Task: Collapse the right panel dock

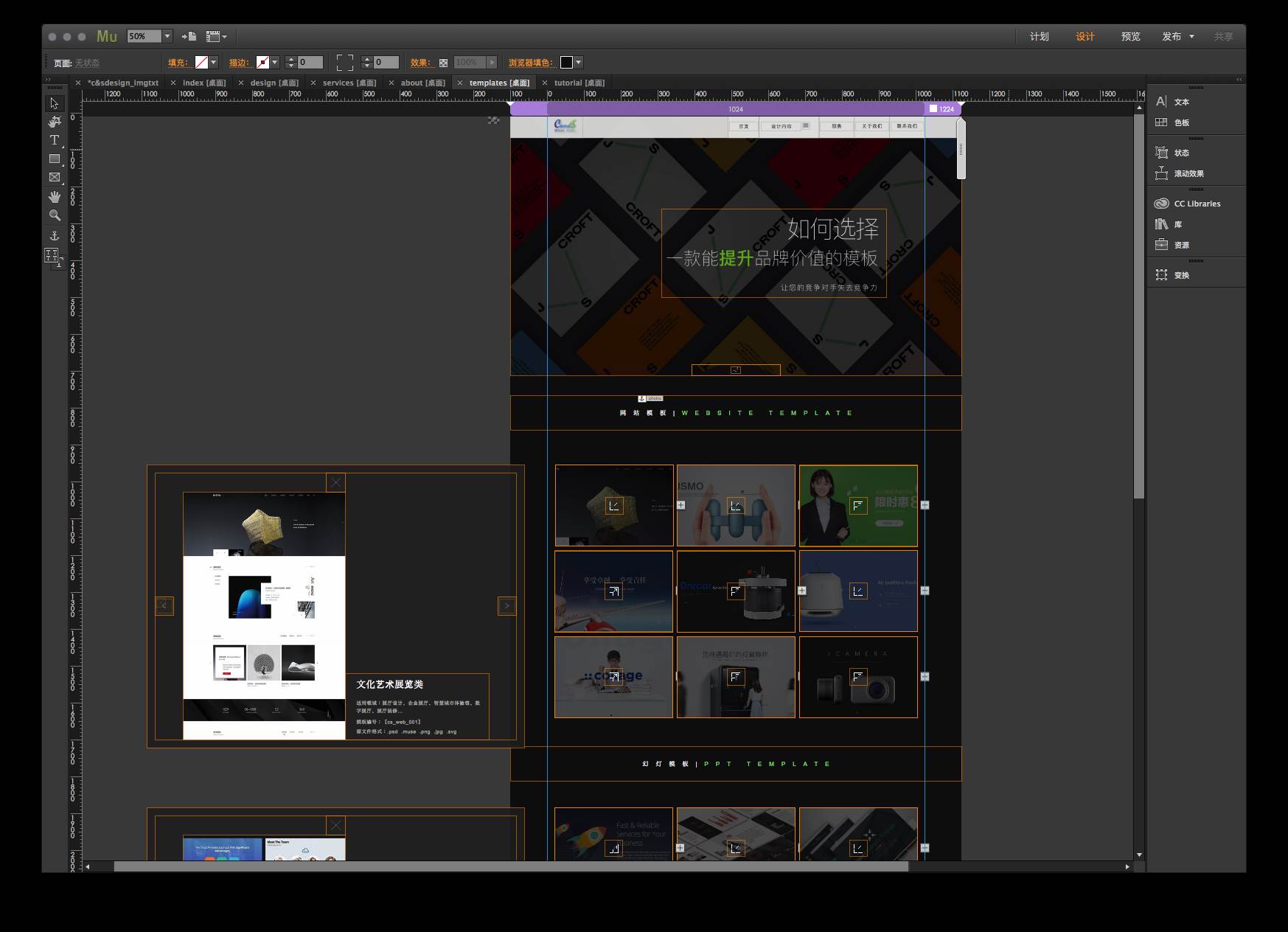Action: [x=1239, y=80]
